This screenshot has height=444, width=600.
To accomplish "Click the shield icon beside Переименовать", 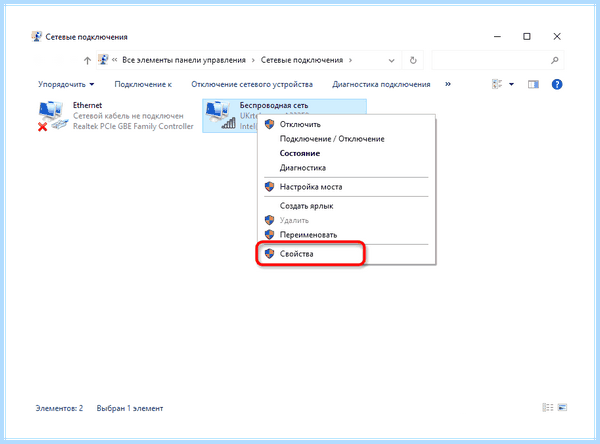I will pyautogui.click(x=269, y=234).
